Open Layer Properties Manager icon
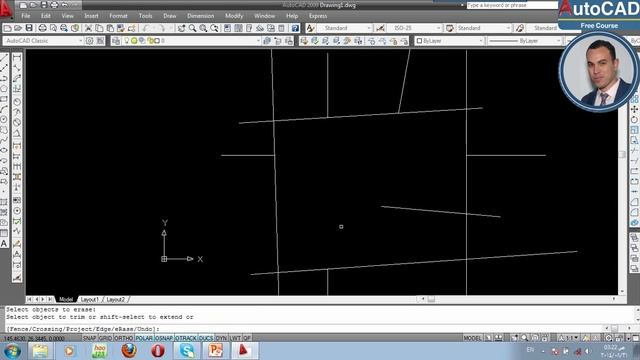This screenshot has height=360, width=640. [116, 41]
